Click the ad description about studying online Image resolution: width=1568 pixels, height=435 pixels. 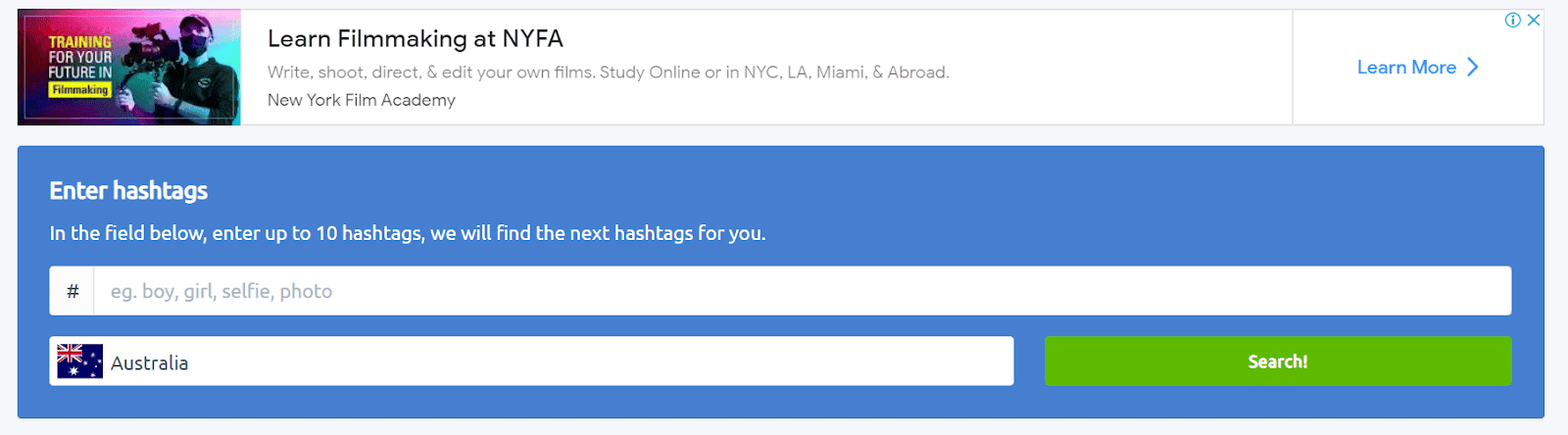(608, 72)
